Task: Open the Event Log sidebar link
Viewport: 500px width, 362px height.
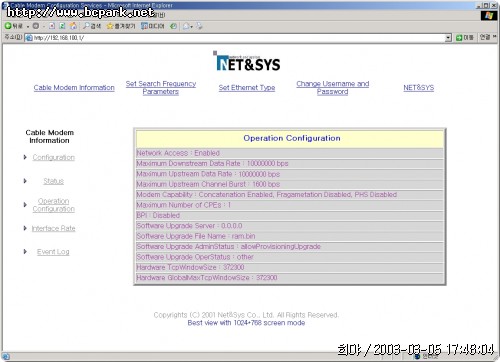Action: click(x=53, y=252)
